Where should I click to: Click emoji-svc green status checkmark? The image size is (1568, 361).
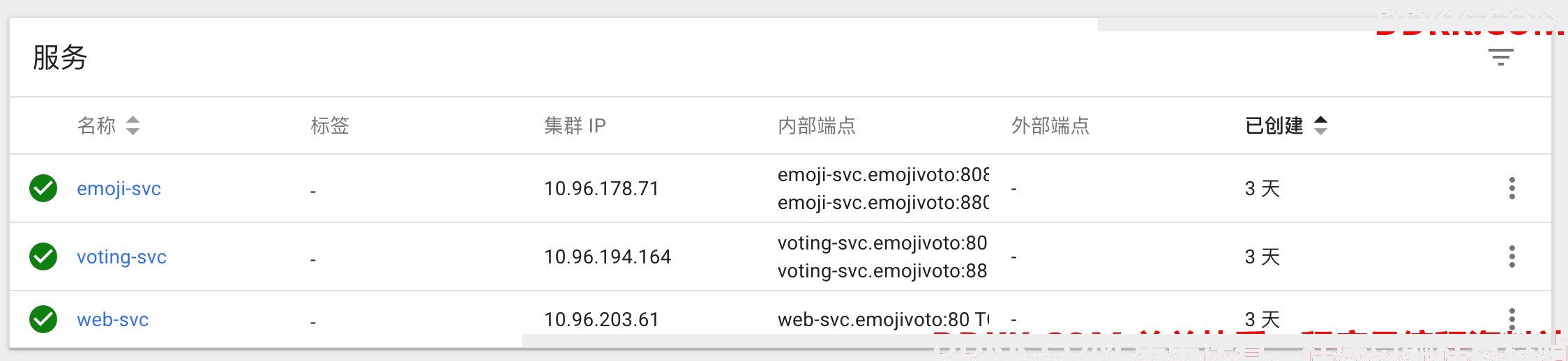pos(43,188)
